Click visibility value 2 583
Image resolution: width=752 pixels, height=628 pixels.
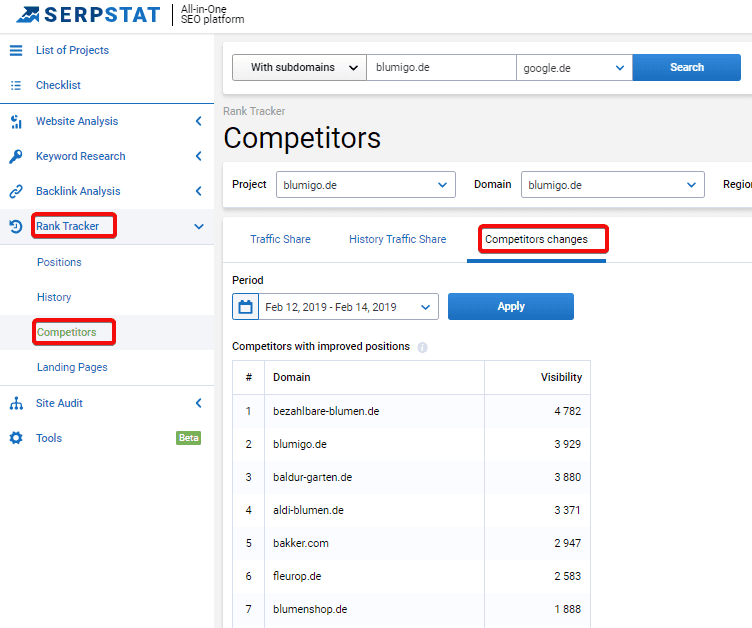pyautogui.click(x=567, y=576)
